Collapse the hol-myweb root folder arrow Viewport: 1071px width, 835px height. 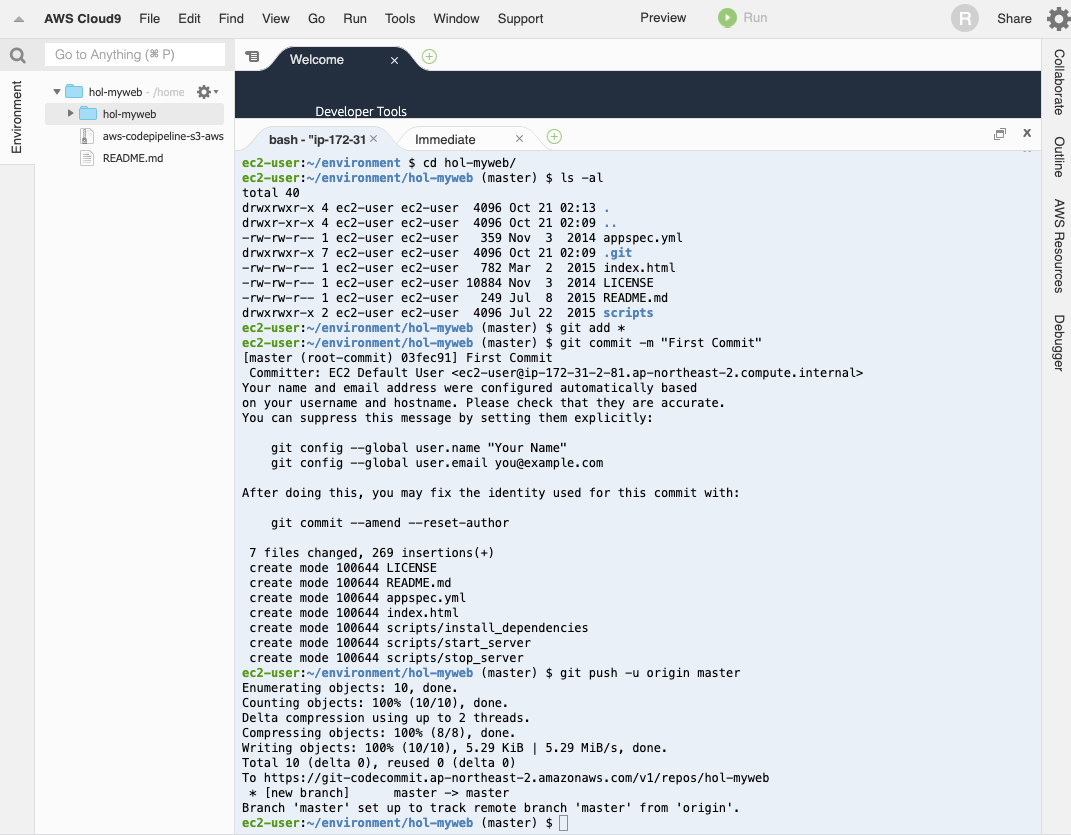point(57,92)
